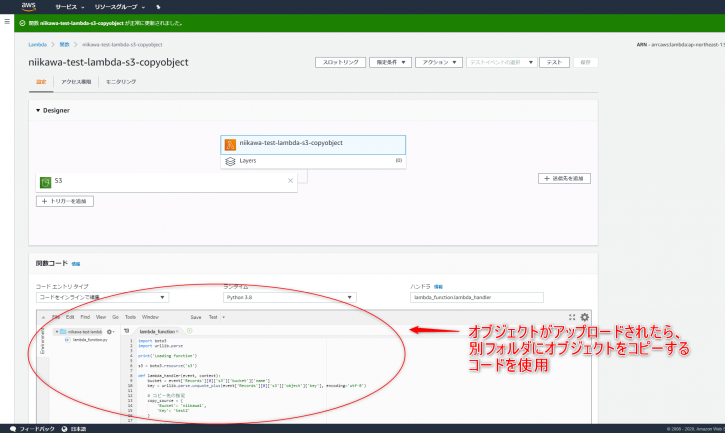The image size is (725, 433).
Task: Click the pin icon in the top bar
Action: (x=158, y=7)
